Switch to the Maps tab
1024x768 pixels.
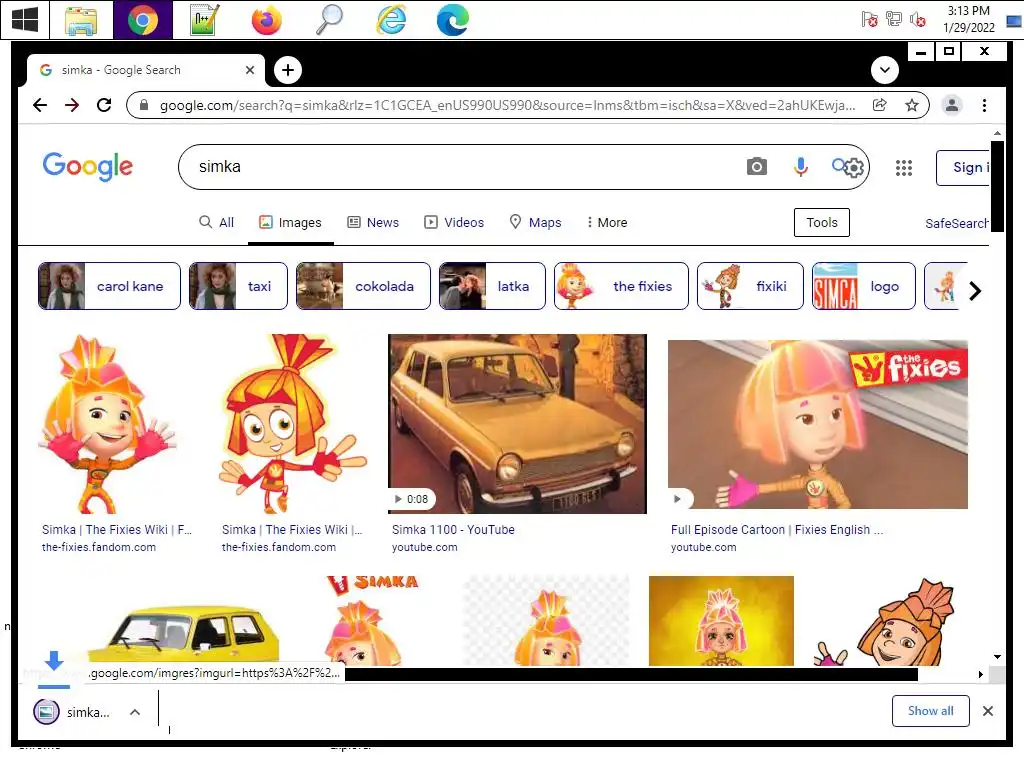[x=536, y=223]
